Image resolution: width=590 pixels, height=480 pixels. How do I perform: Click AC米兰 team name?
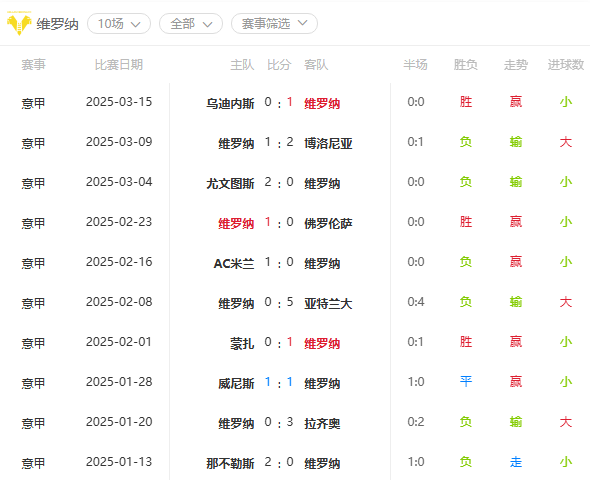[234, 263]
